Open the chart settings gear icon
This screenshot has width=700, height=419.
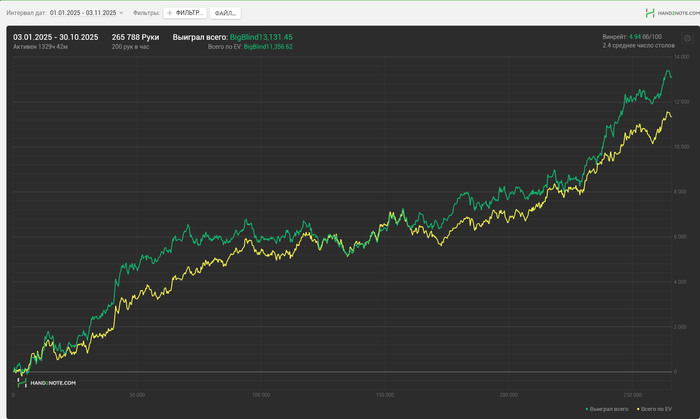pyautogui.click(x=687, y=38)
